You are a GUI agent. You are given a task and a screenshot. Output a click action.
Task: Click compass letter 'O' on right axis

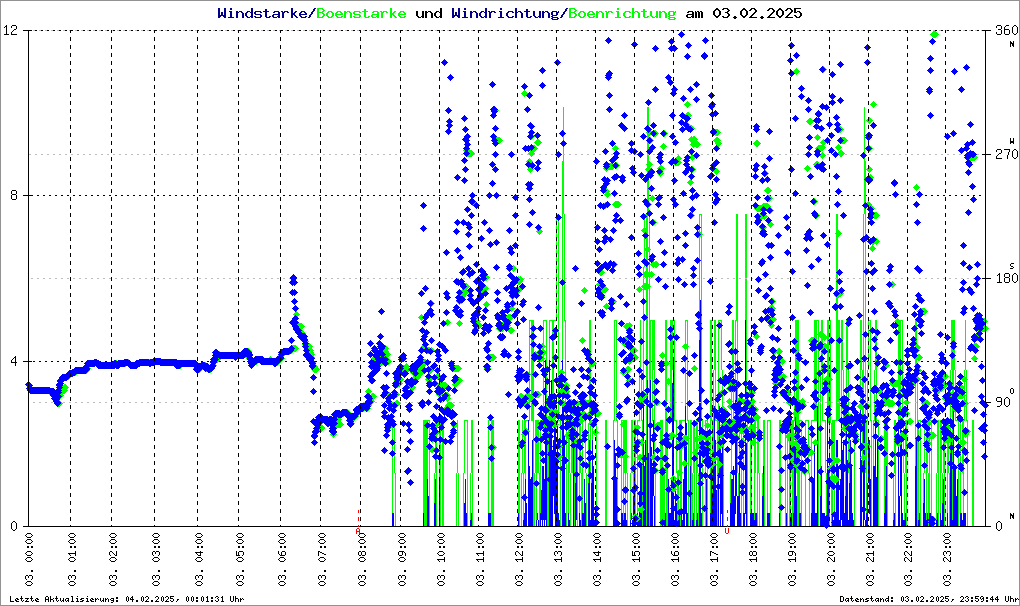(x=1012, y=390)
